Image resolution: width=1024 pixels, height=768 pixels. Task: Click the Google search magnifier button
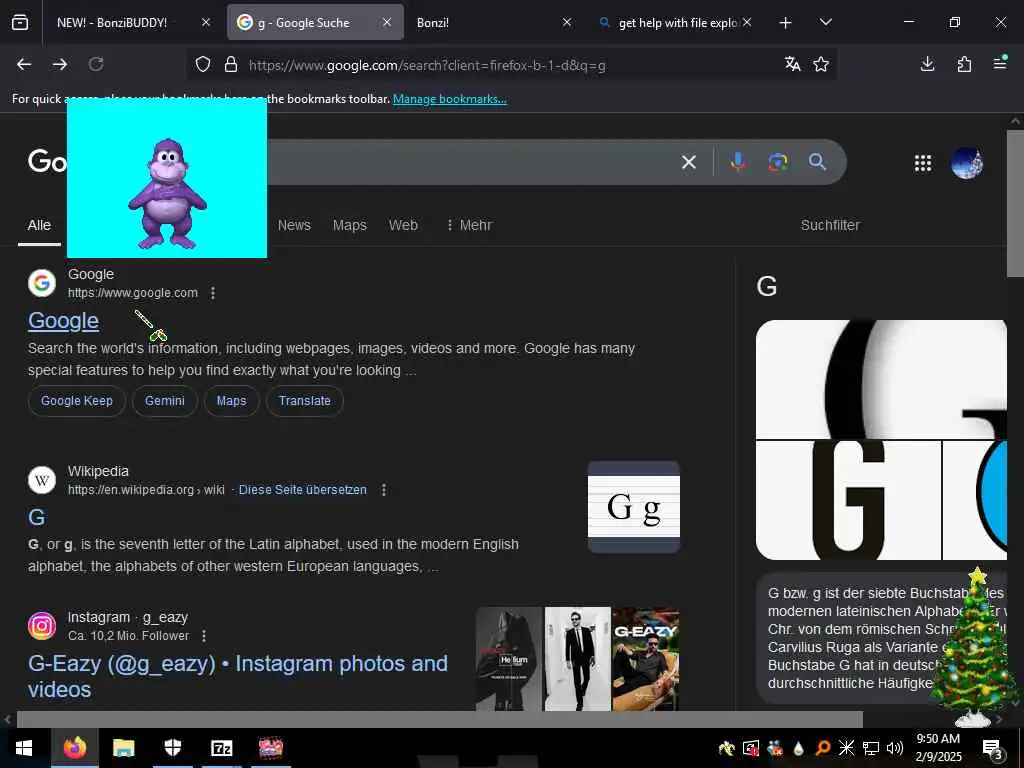point(817,162)
